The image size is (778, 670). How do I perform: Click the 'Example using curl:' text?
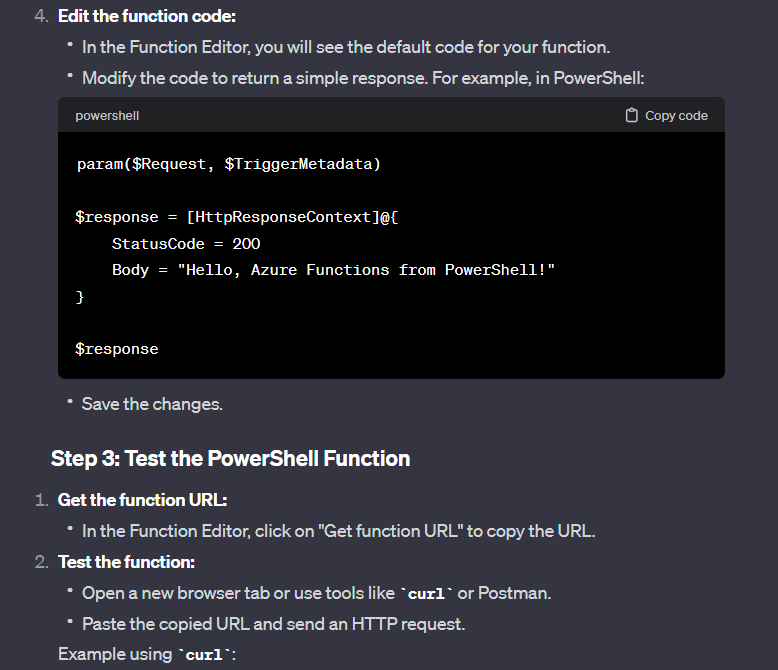(147, 654)
